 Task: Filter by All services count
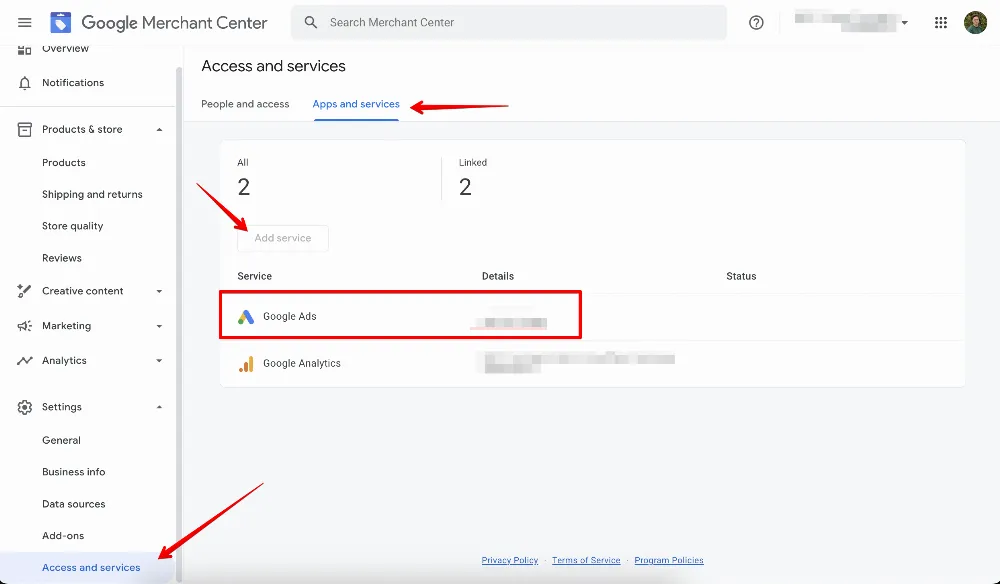pos(244,179)
